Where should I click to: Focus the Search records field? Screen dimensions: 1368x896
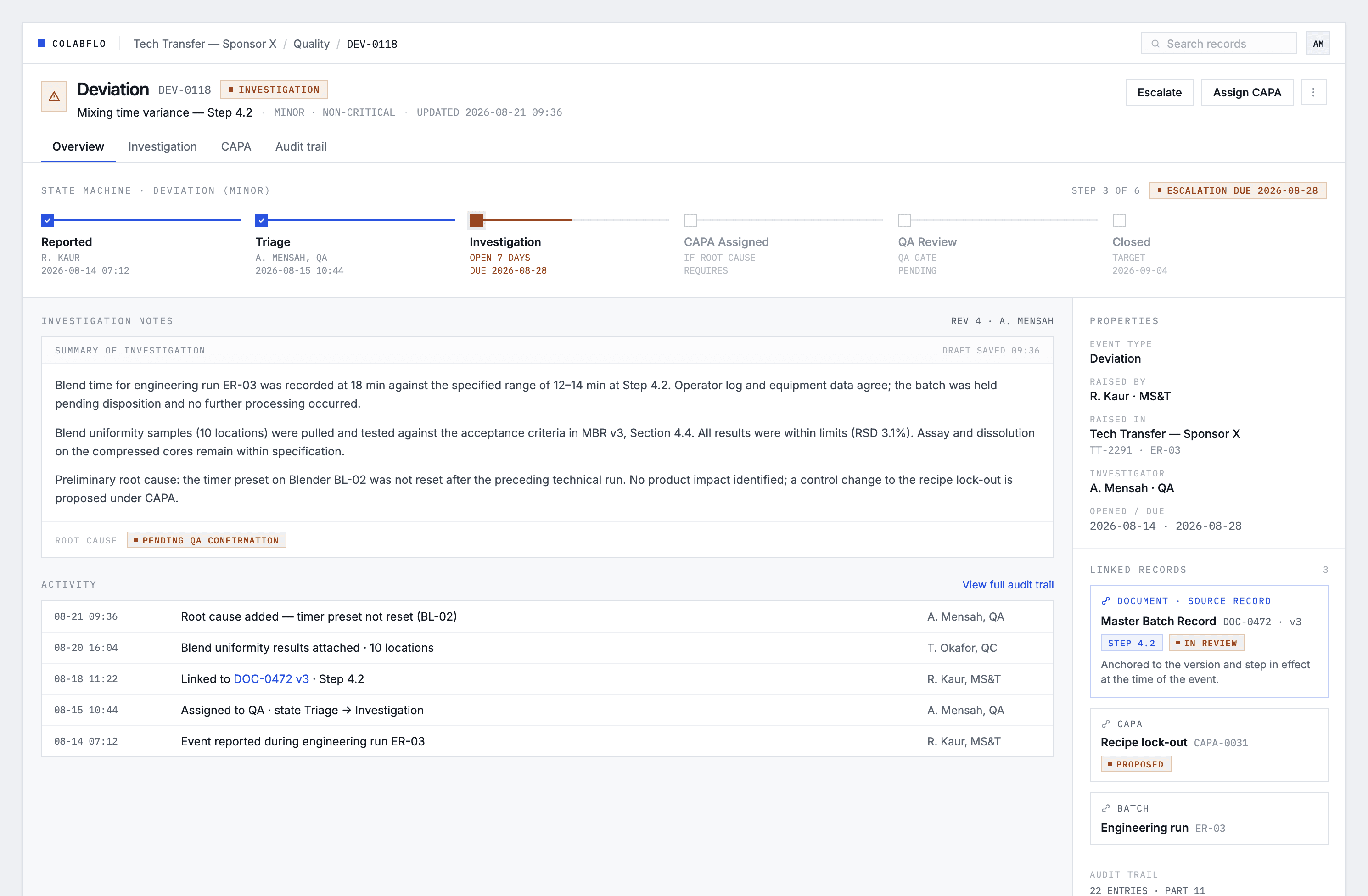pyautogui.click(x=1218, y=44)
